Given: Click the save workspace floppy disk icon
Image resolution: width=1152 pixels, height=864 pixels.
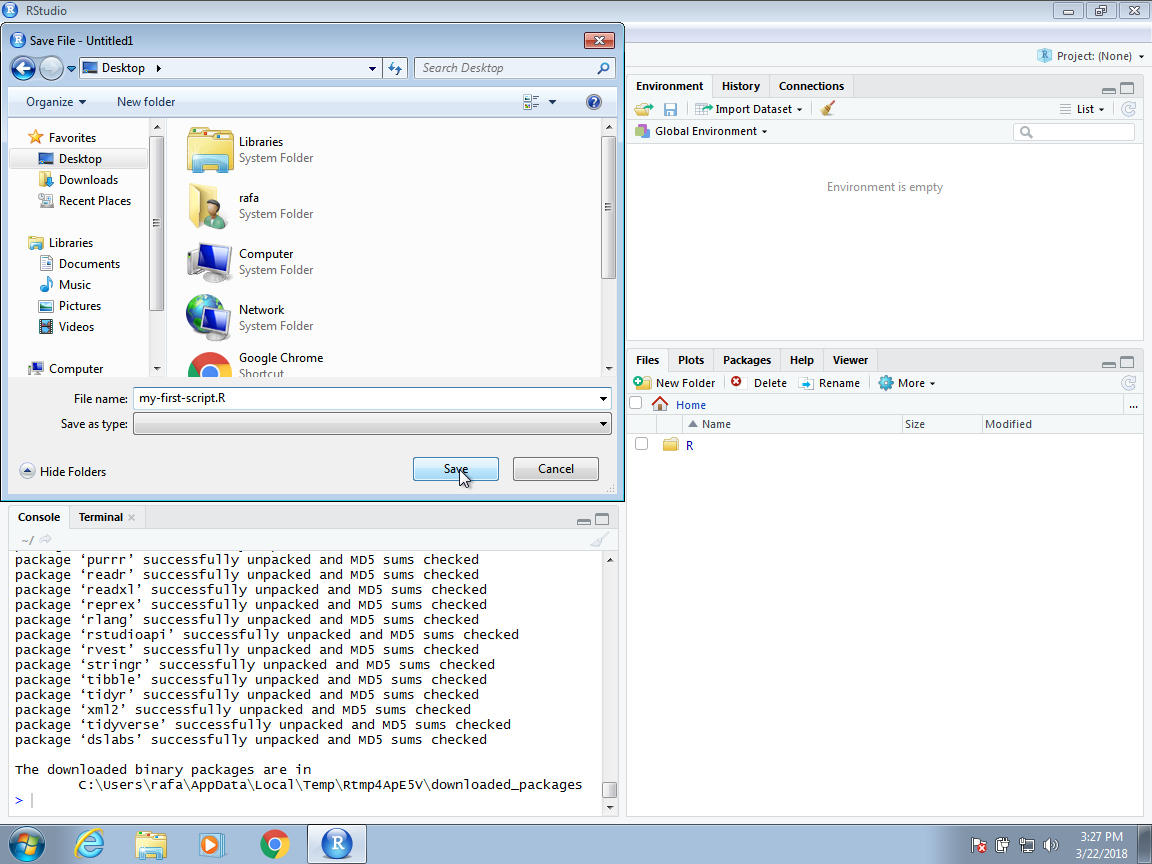Looking at the screenshot, I should tap(670, 109).
